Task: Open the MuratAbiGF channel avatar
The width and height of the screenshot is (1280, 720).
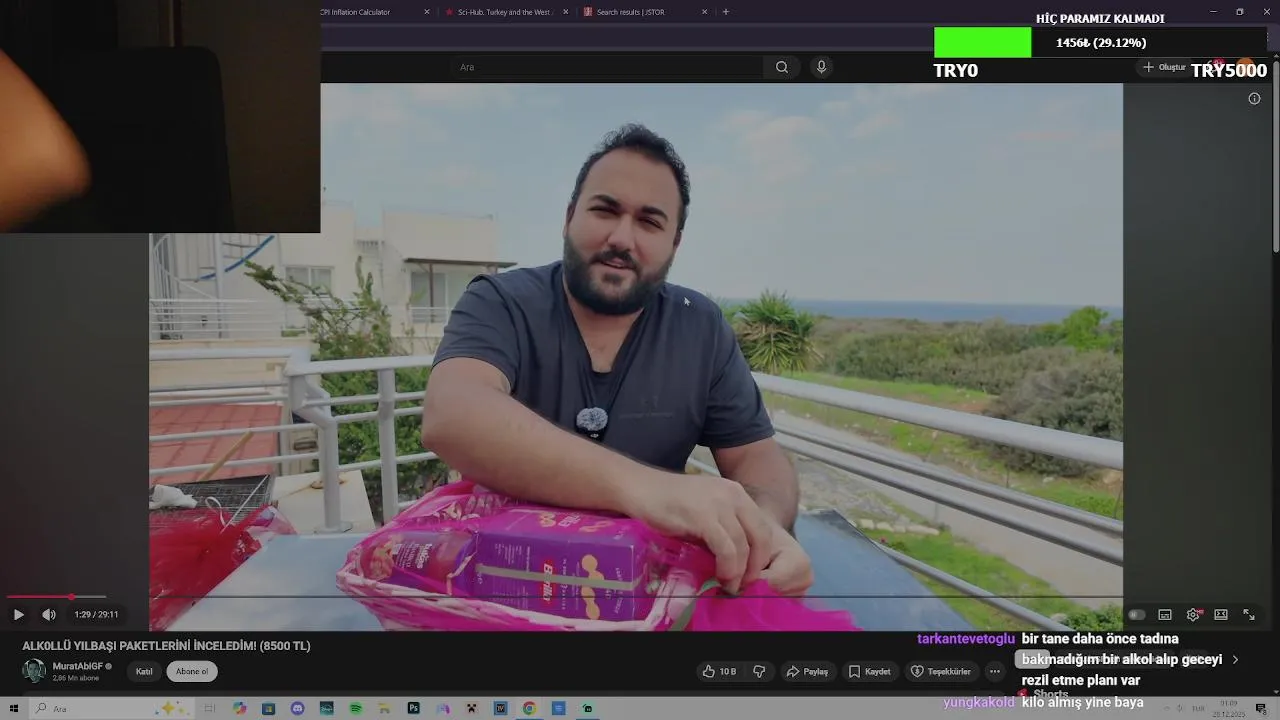Action: [34, 671]
